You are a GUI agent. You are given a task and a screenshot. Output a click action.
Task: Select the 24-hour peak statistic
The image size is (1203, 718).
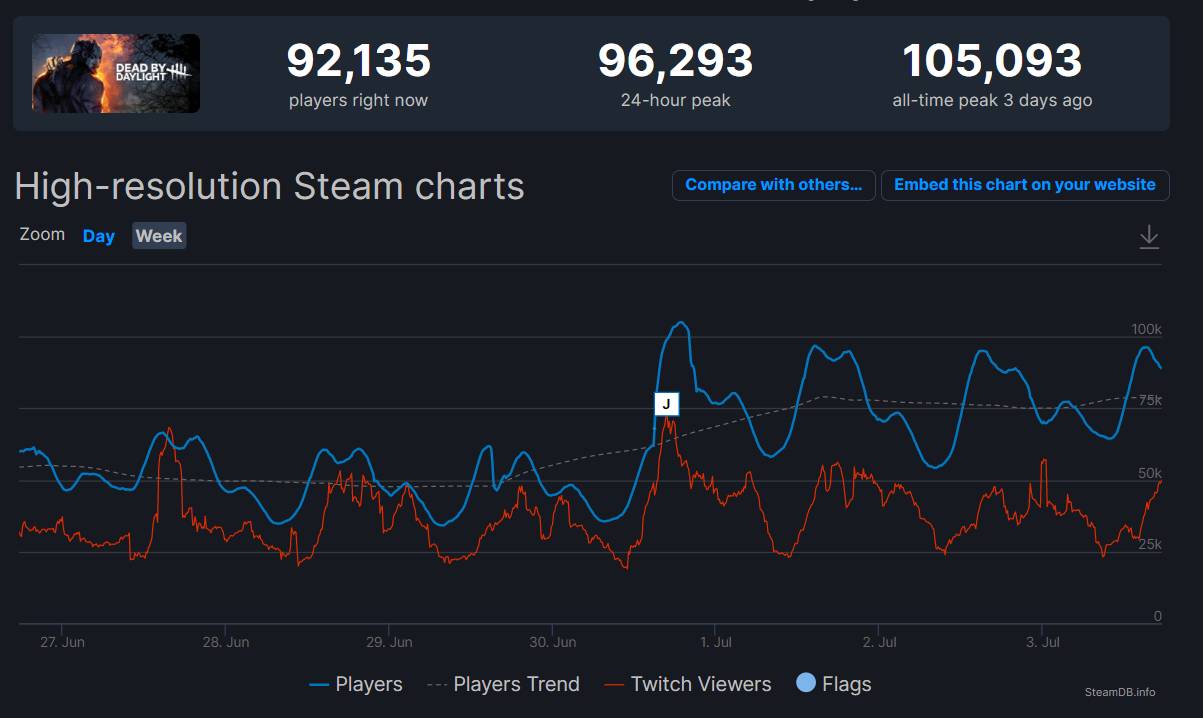point(673,60)
